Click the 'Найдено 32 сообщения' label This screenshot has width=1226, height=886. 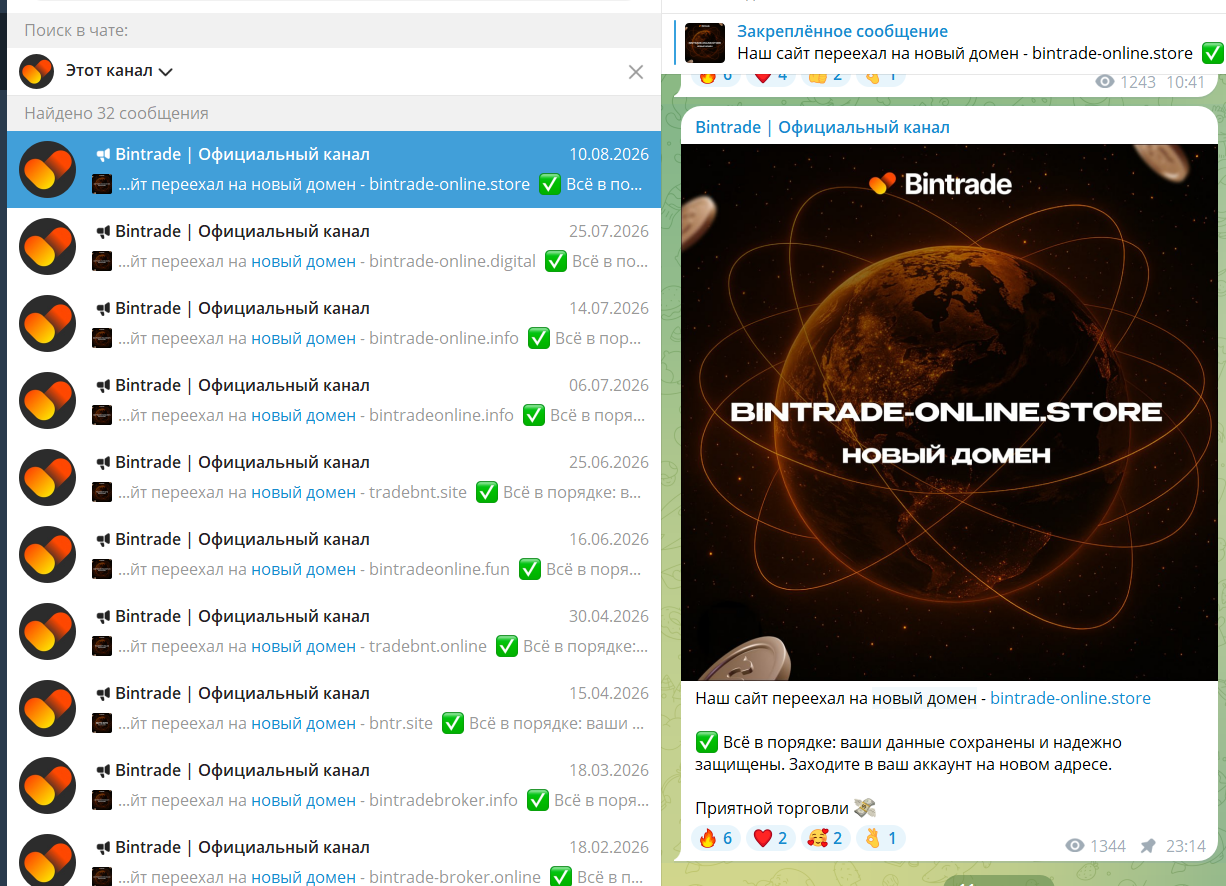(x=116, y=113)
